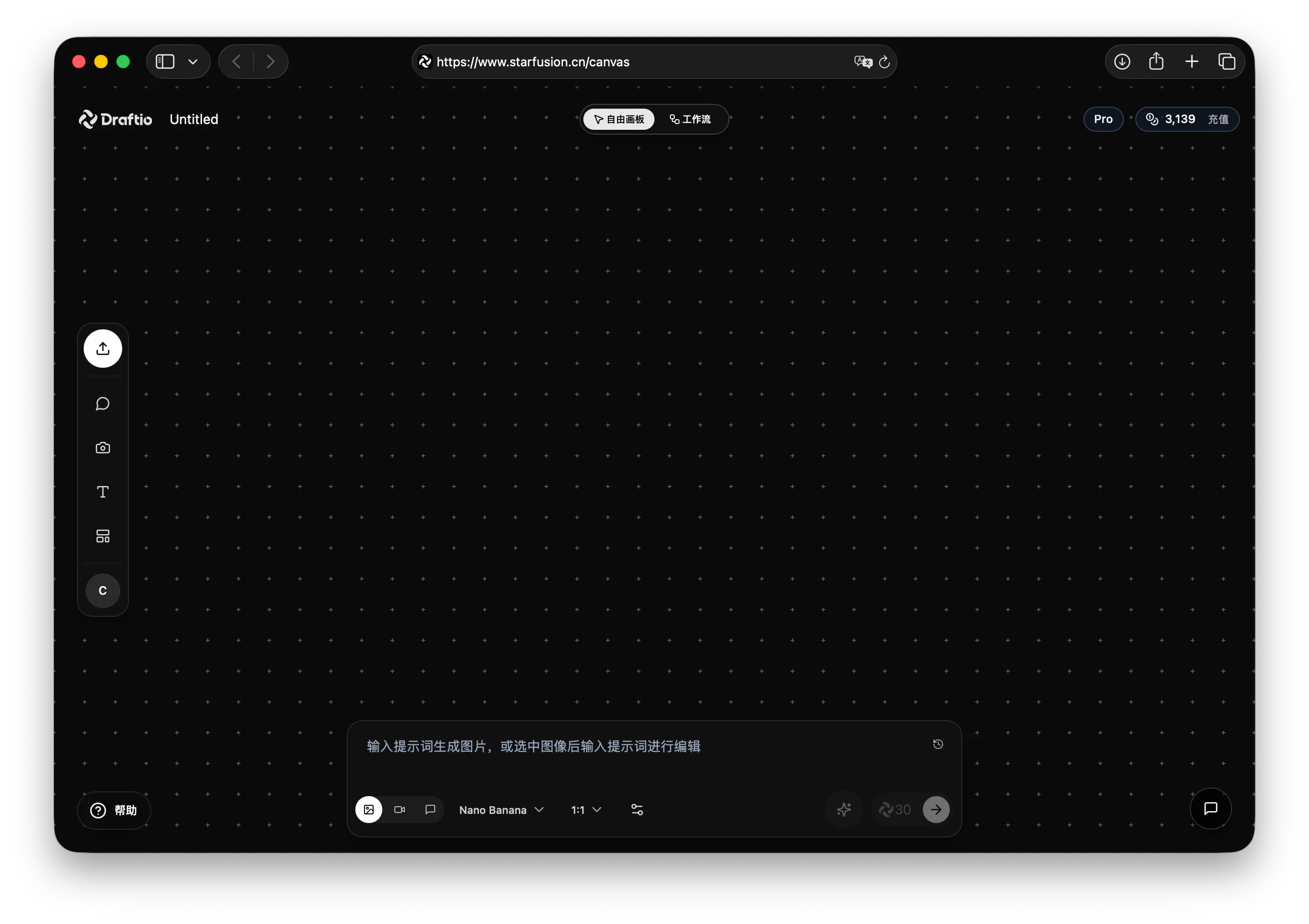Image resolution: width=1309 pixels, height=924 pixels.
Task: Click 充值 to recharge credits
Action: (x=1218, y=119)
